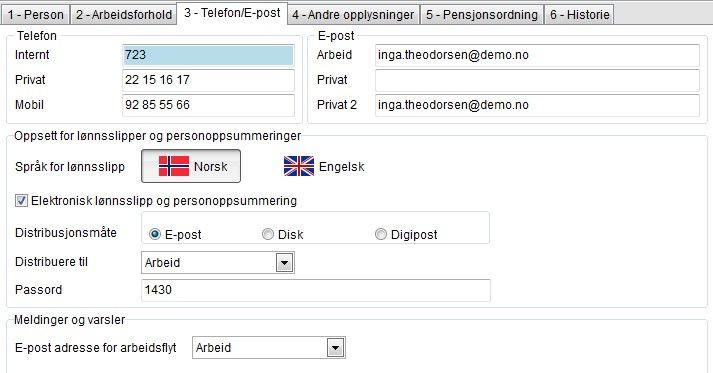Focus the Privat 2 e-mail field
Viewport: 713px width, 373px height.
537,105
